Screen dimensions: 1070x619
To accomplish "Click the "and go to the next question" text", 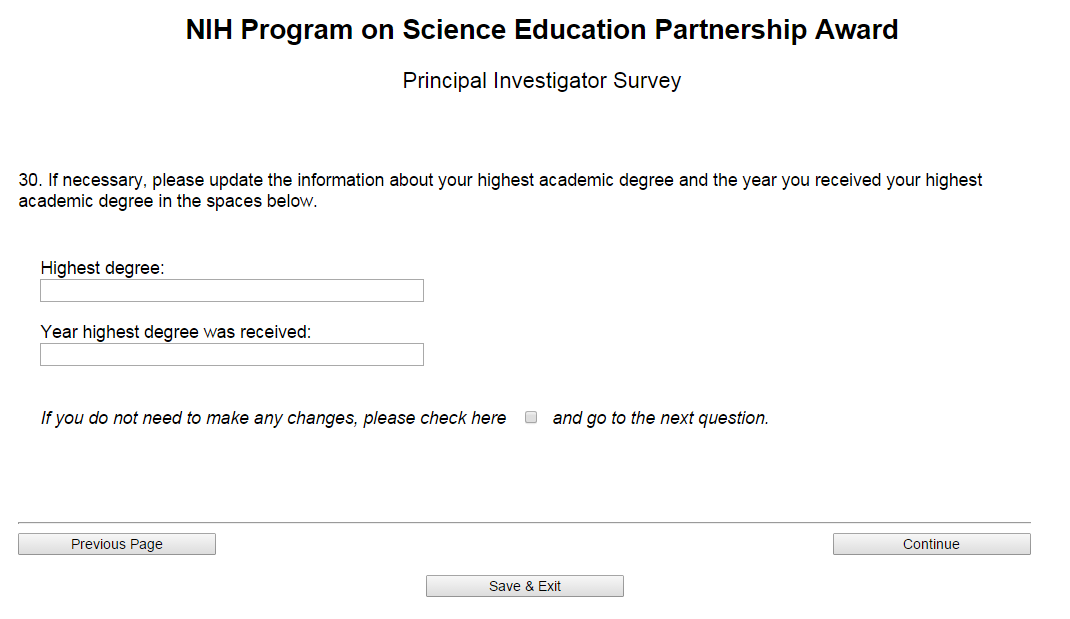I will (661, 418).
